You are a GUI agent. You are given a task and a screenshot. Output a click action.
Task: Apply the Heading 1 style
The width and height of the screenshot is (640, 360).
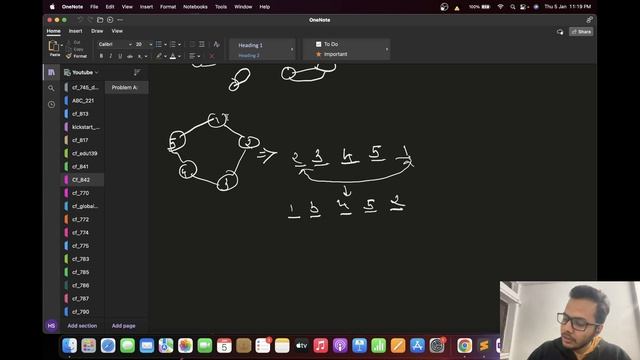coord(250,45)
